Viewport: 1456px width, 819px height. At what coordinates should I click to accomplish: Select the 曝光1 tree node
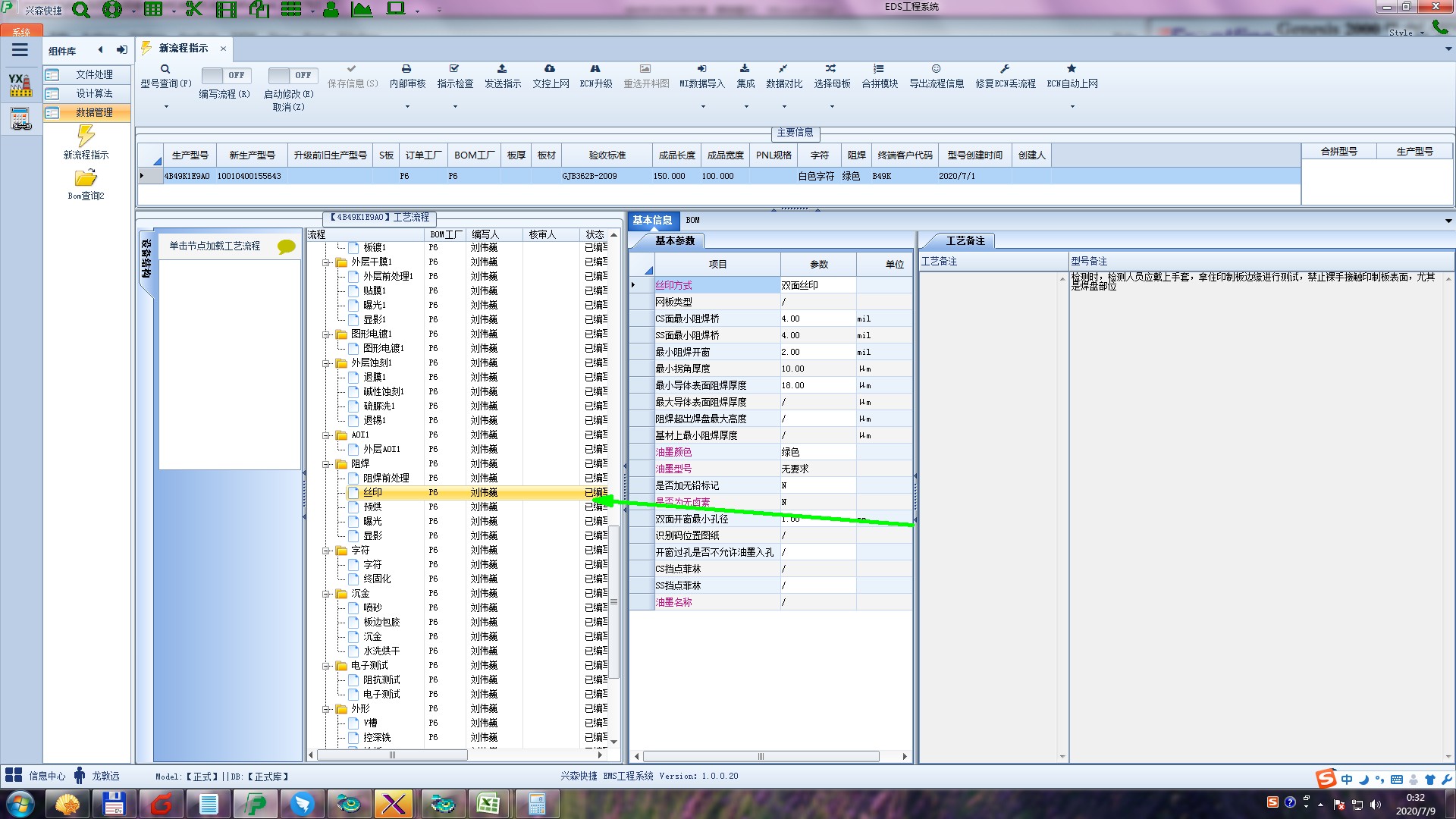(x=374, y=305)
